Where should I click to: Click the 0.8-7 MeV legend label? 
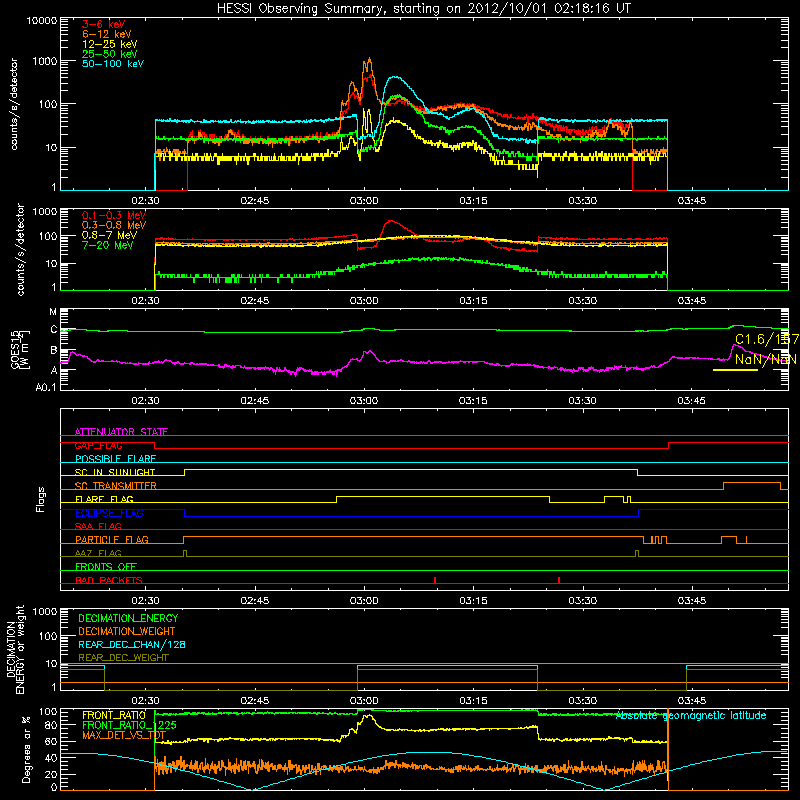click(109, 235)
